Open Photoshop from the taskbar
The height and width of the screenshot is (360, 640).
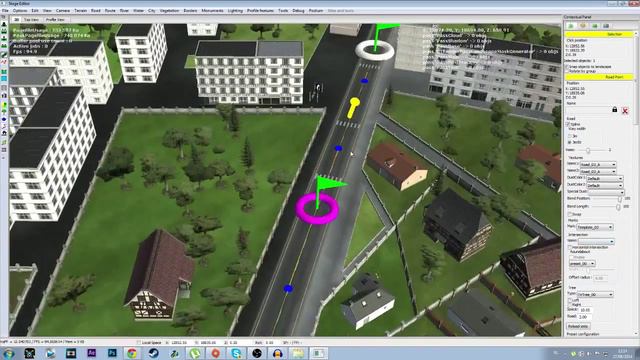(x=112, y=353)
